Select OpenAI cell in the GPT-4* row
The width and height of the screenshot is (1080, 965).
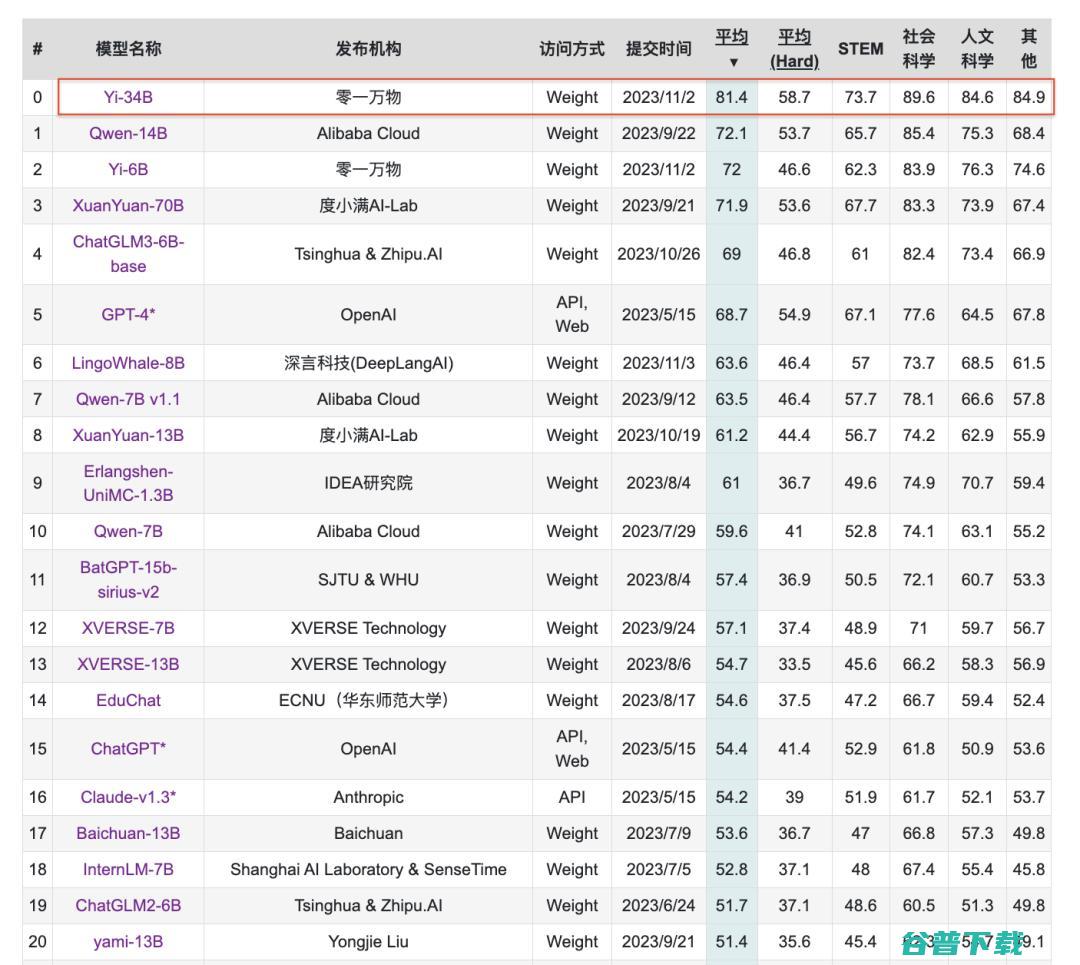coord(368,314)
